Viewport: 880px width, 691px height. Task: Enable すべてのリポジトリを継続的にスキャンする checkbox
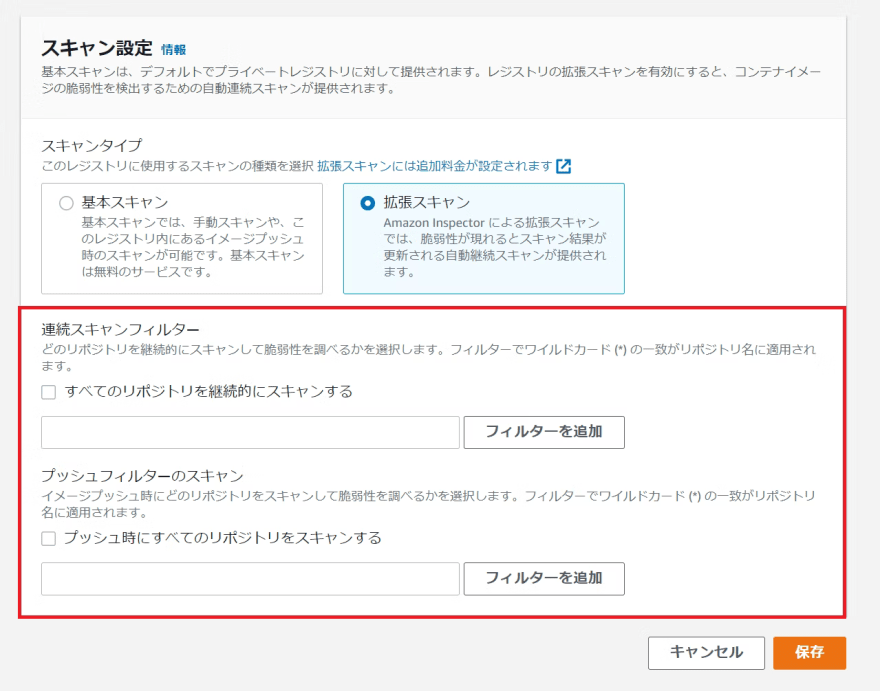point(49,392)
